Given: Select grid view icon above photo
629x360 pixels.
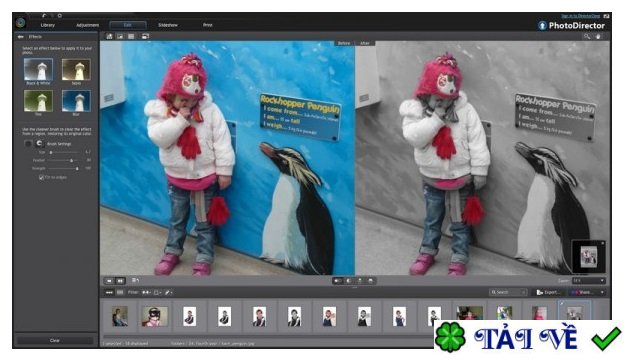Looking at the screenshot, I should pyautogui.click(x=131, y=37).
